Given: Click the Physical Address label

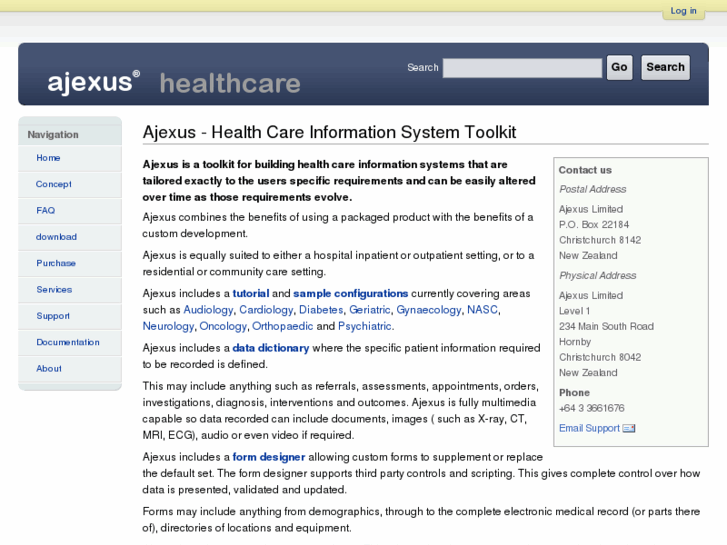Looking at the screenshot, I should 598,276.
